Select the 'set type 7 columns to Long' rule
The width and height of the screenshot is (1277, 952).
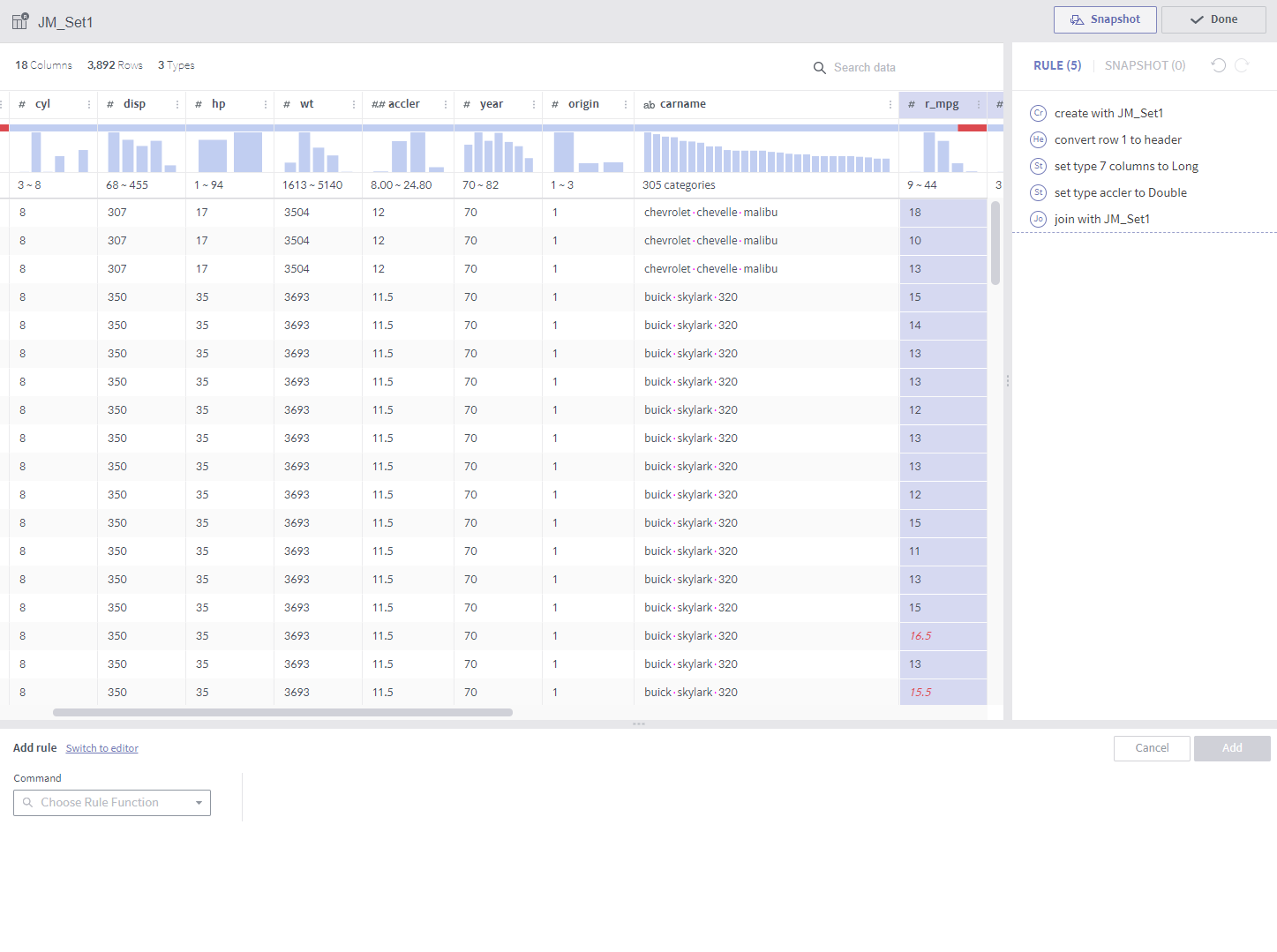[1126, 166]
